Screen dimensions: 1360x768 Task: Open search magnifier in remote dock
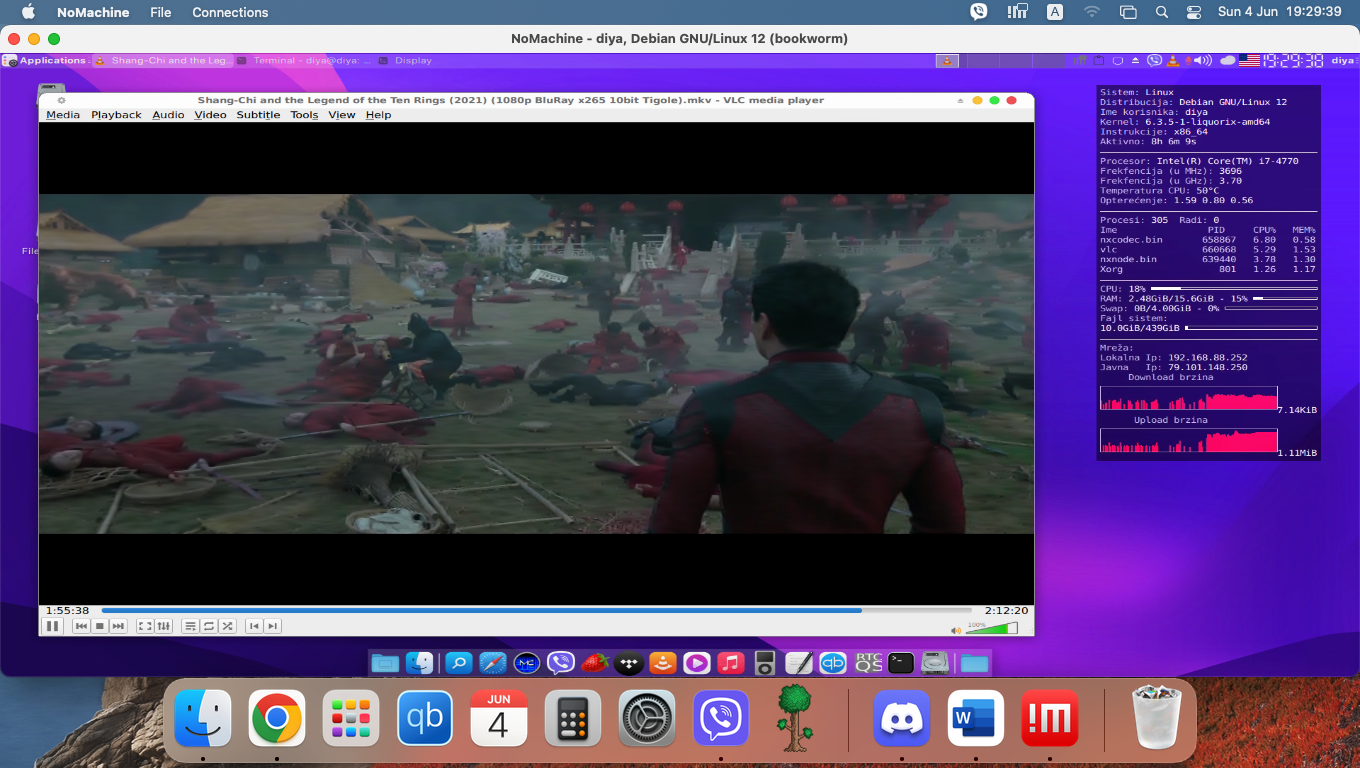point(458,662)
